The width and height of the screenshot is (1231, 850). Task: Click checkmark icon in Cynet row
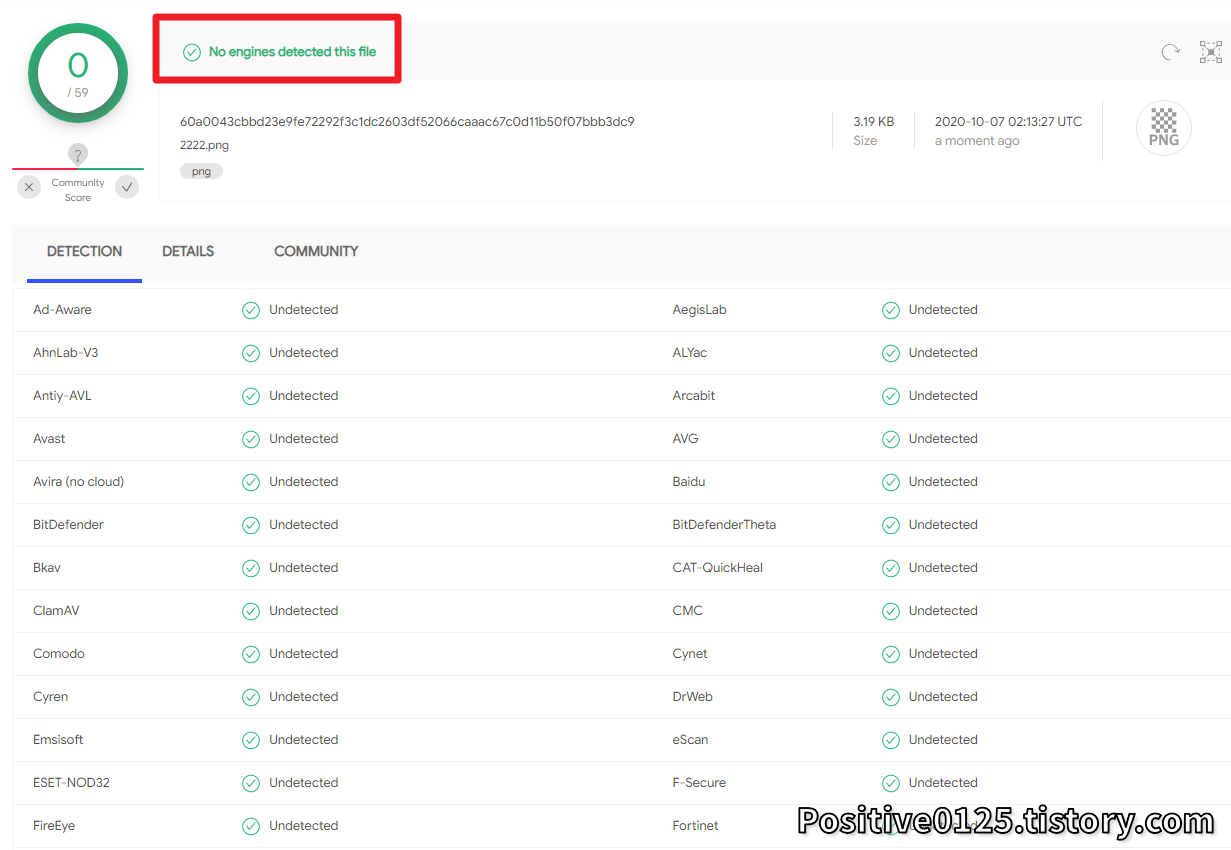pyautogui.click(x=891, y=654)
